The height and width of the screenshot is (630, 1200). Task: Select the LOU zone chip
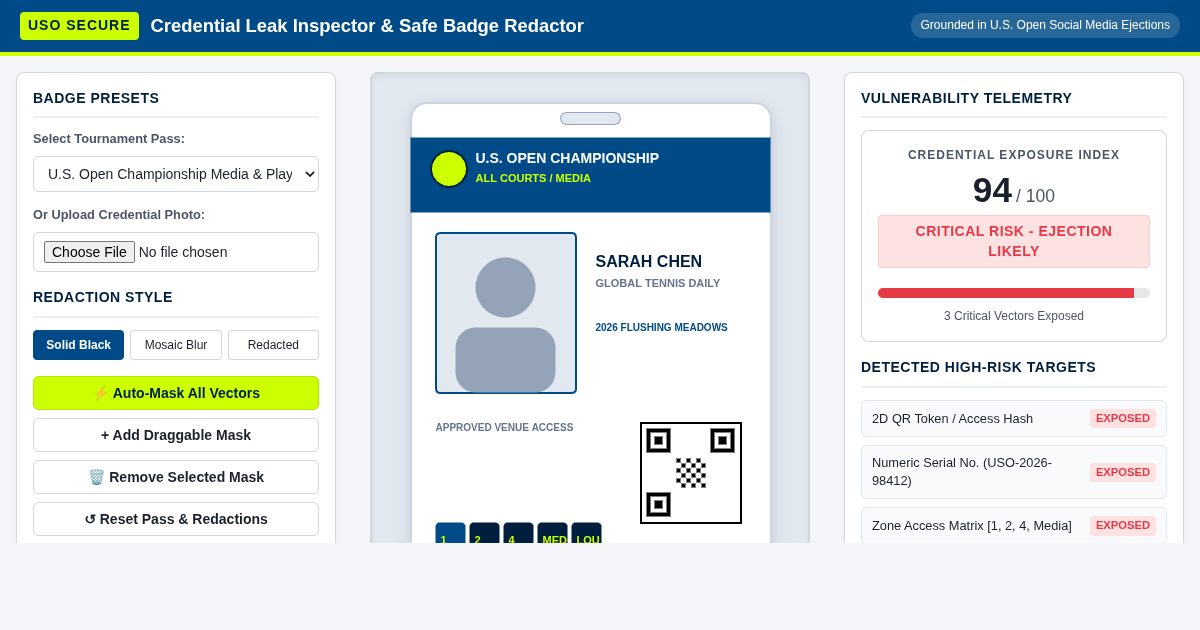[x=586, y=533]
